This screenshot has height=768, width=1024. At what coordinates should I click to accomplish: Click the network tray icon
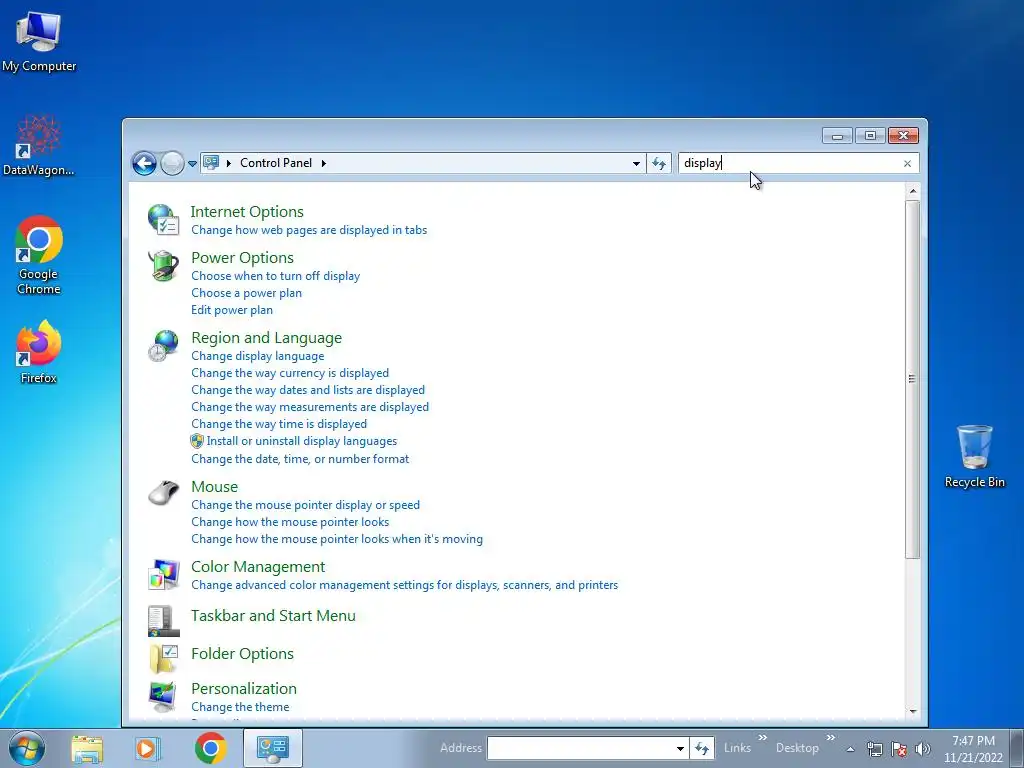tap(874, 749)
